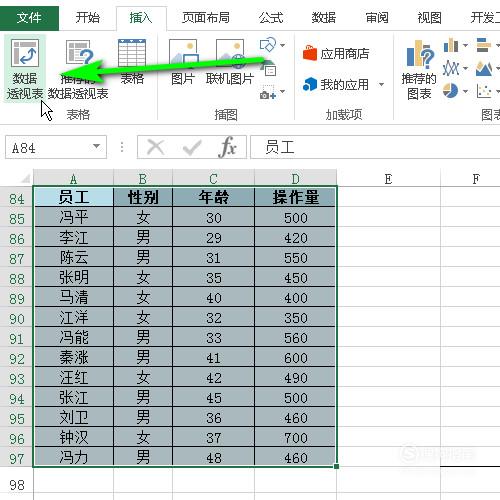This screenshot has height=500, width=500.
Task: Insert Online Pictures (联机图片)
Action: tap(230, 62)
